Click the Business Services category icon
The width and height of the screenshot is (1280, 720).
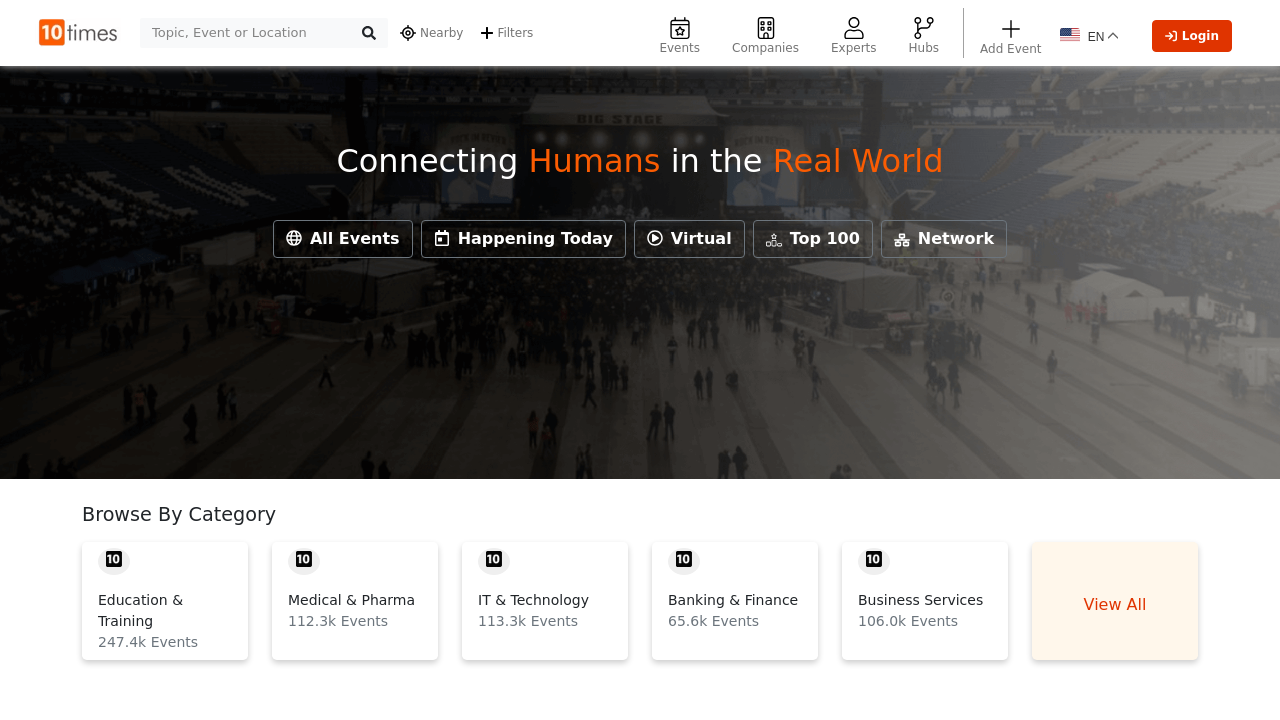[x=874, y=559]
